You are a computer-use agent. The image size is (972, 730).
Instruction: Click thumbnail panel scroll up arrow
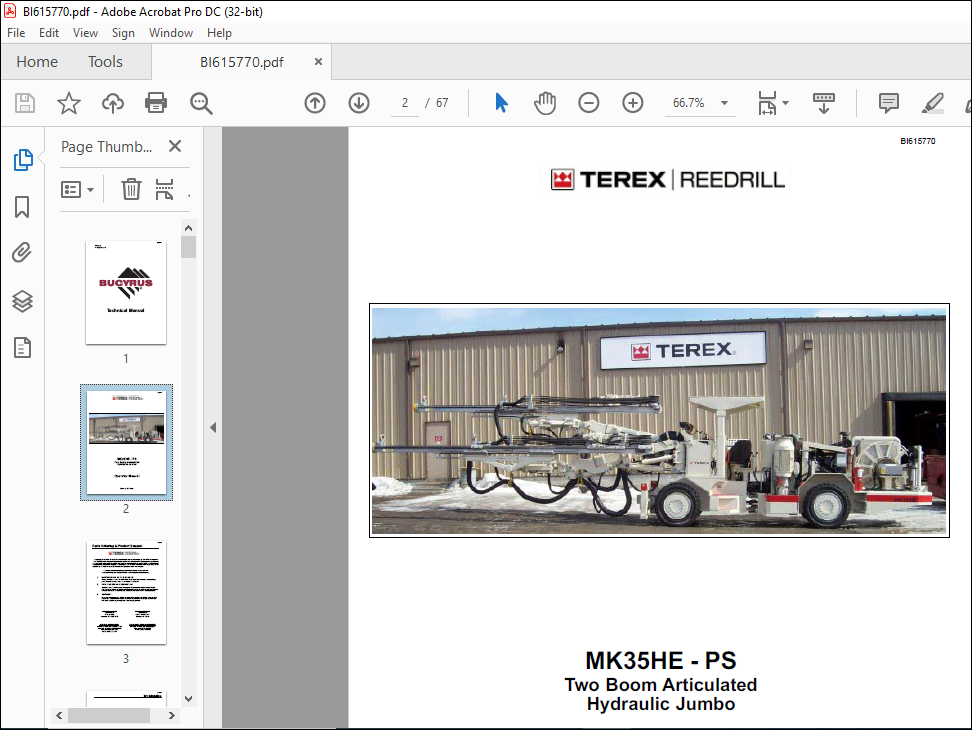click(x=188, y=228)
